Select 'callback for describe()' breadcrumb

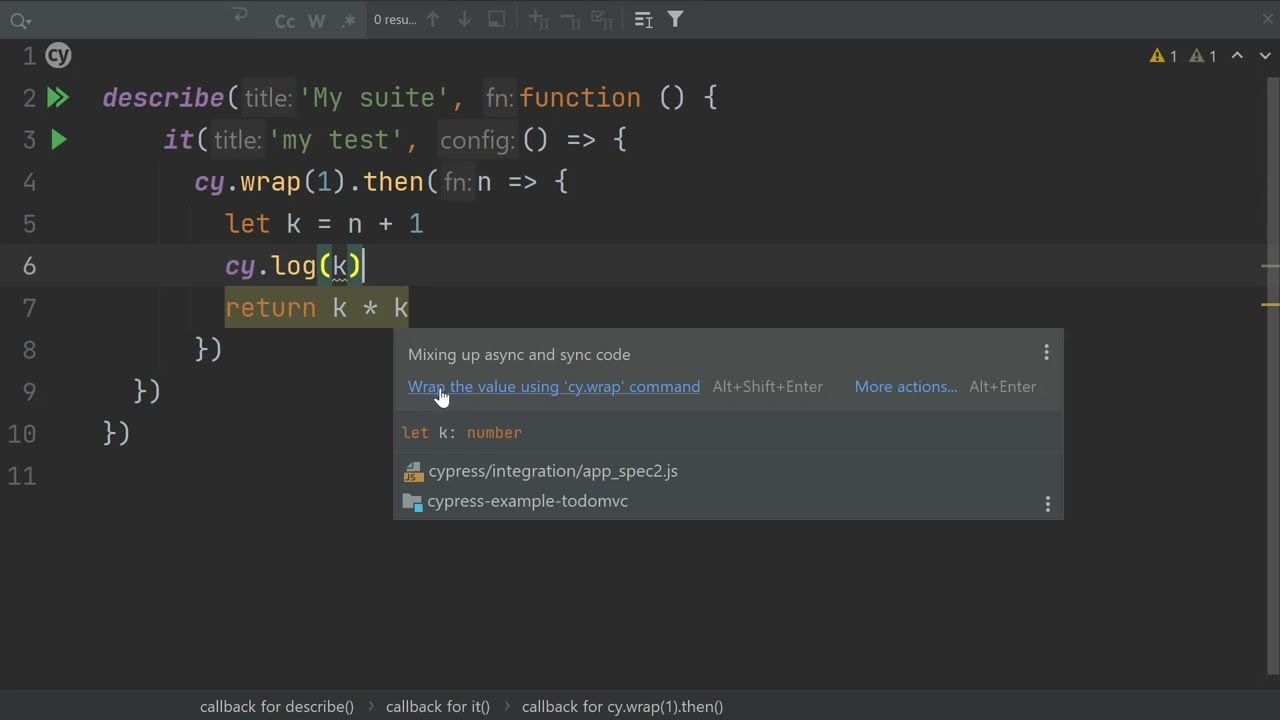(x=277, y=706)
